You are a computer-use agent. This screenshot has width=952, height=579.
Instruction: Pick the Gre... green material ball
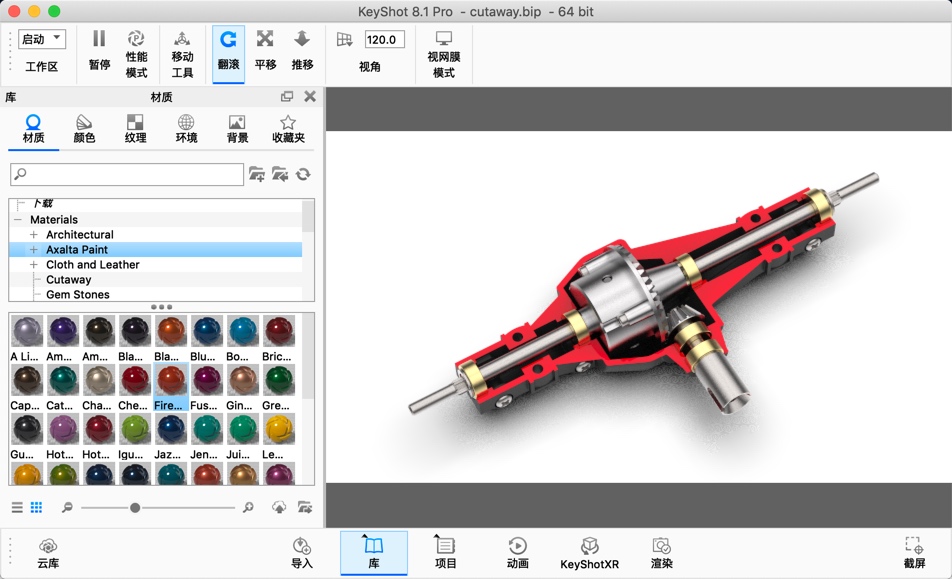click(x=278, y=387)
